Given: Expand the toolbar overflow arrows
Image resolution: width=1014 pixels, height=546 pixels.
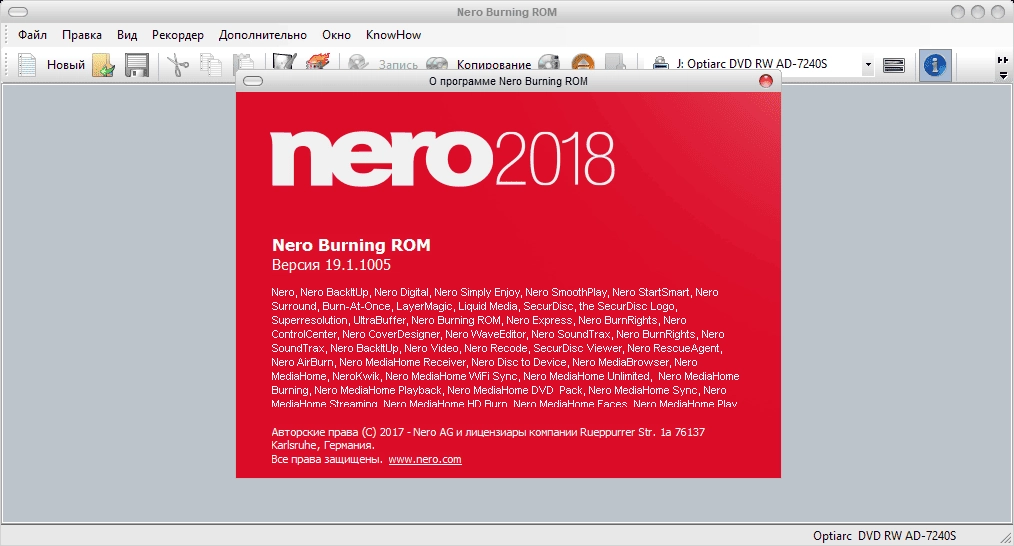Looking at the screenshot, I should click(1003, 60).
